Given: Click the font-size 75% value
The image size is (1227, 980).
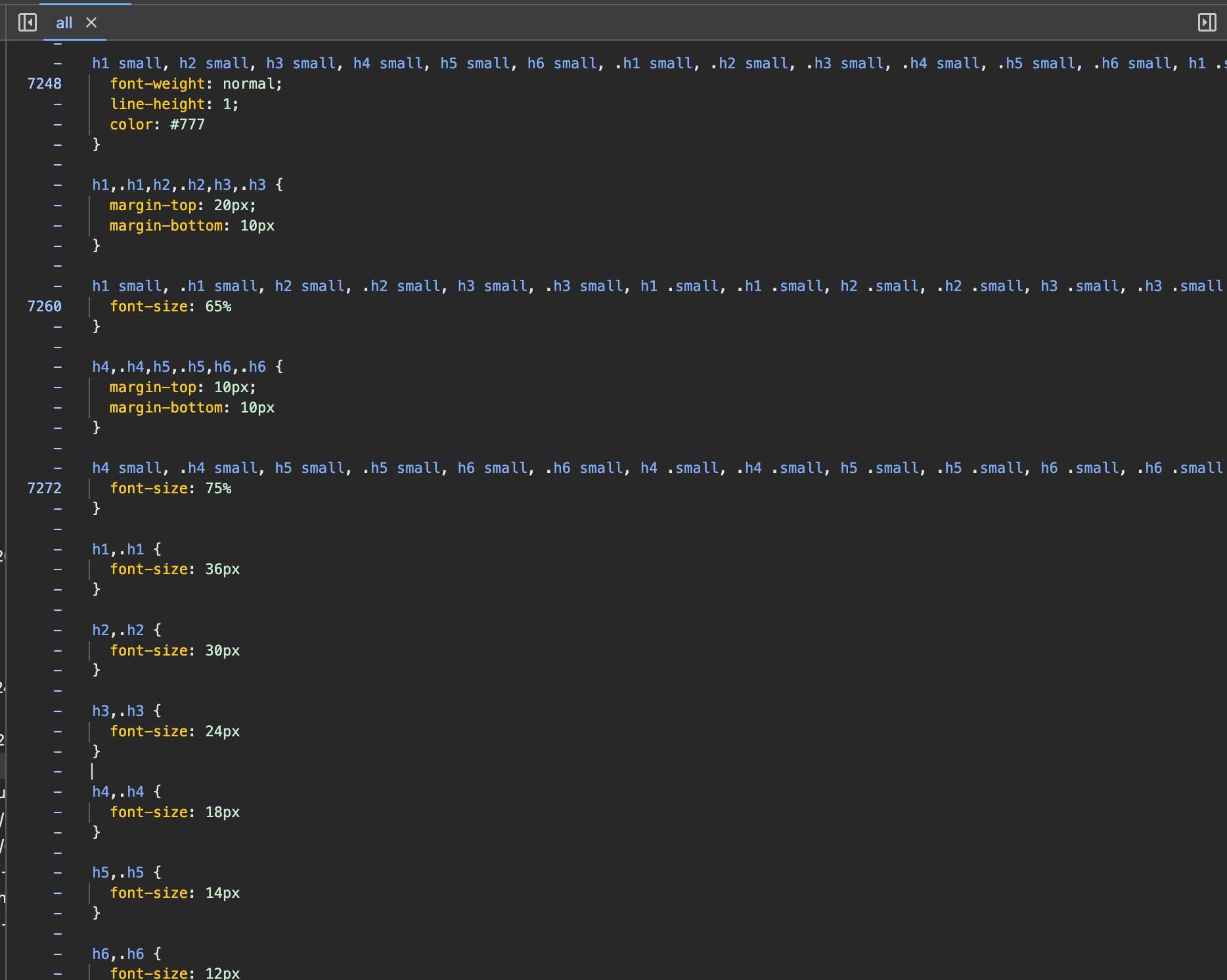Looking at the screenshot, I should point(218,489).
